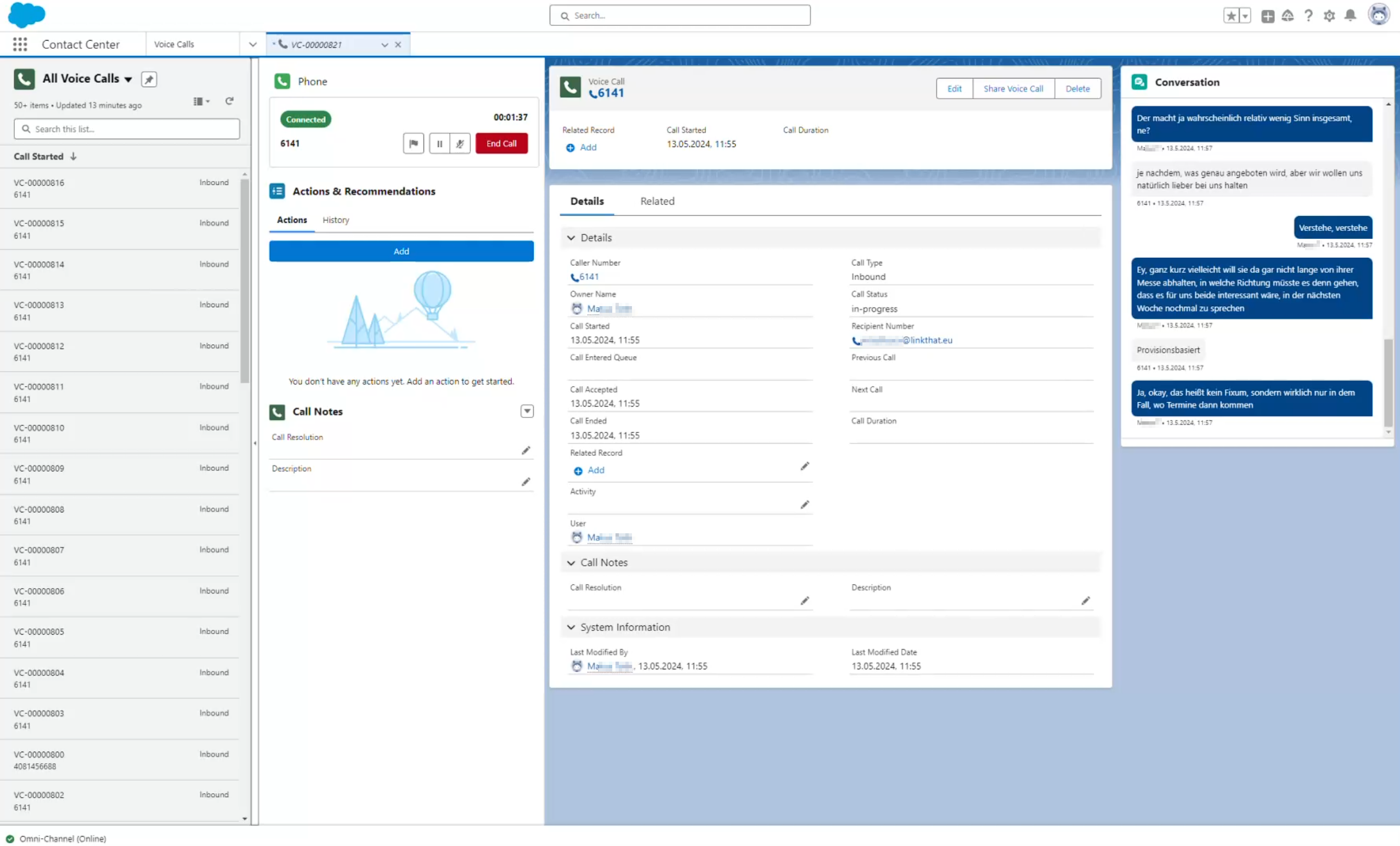Click the Conversation panel icon
This screenshot has height=846, width=1400.
coord(1139,82)
